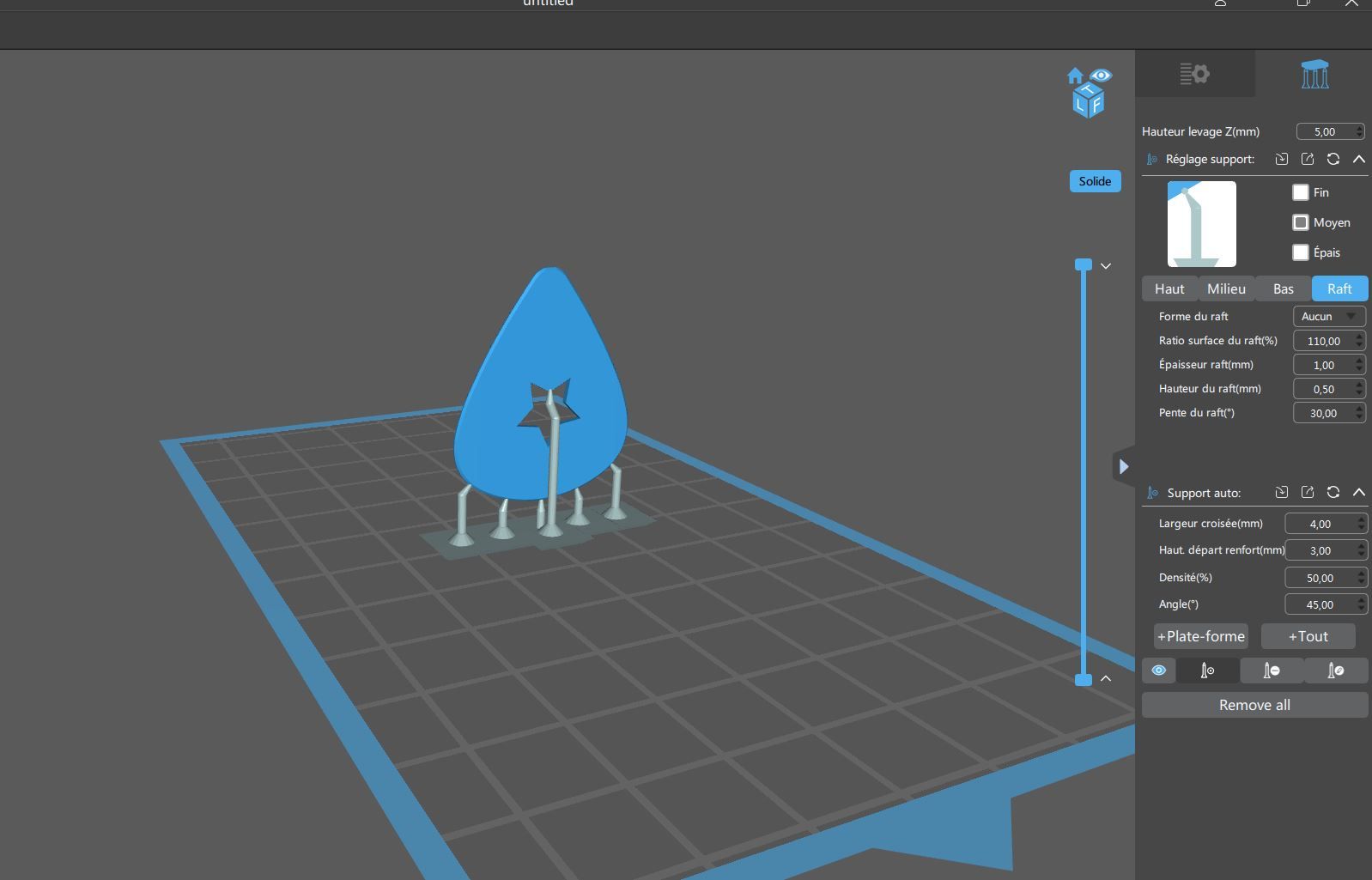Switch to the Haut tab

pyautogui.click(x=1169, y=288)
